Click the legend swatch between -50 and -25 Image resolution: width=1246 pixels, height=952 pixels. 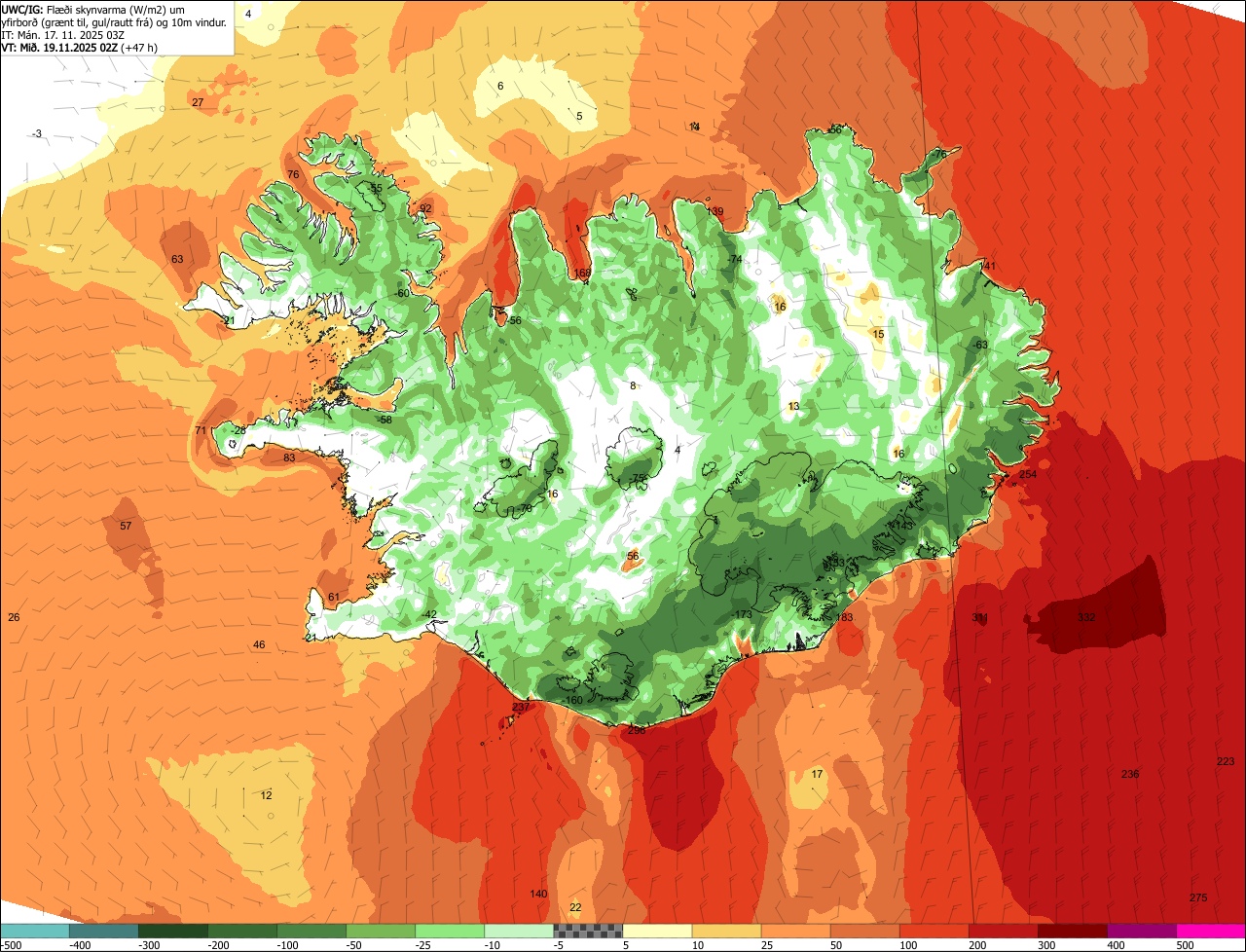pos(381,931)
